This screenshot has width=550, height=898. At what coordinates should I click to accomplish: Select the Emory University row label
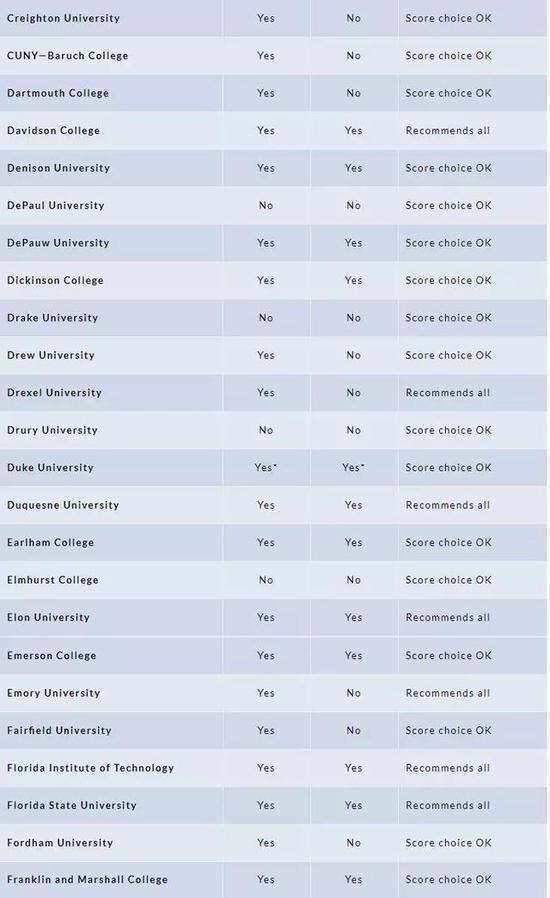tap(54, 693)
